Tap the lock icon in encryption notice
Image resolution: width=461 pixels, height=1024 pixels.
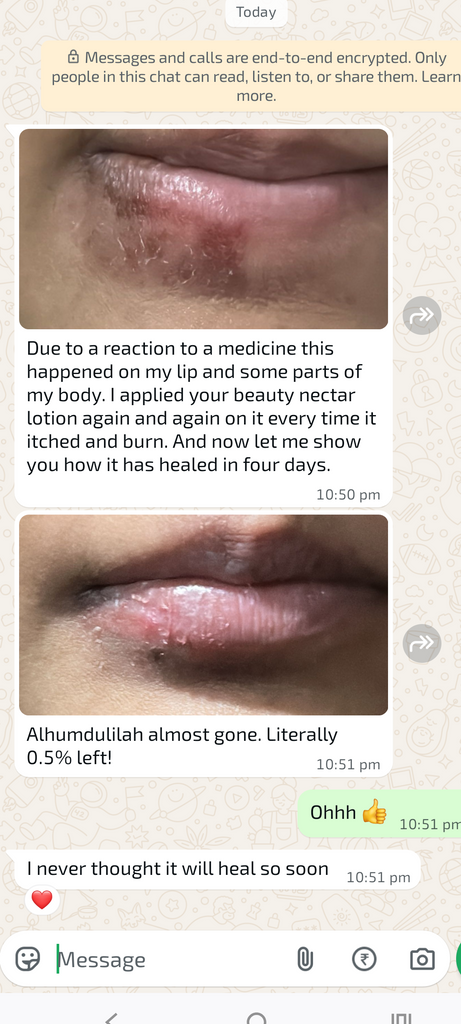point(74,57)
